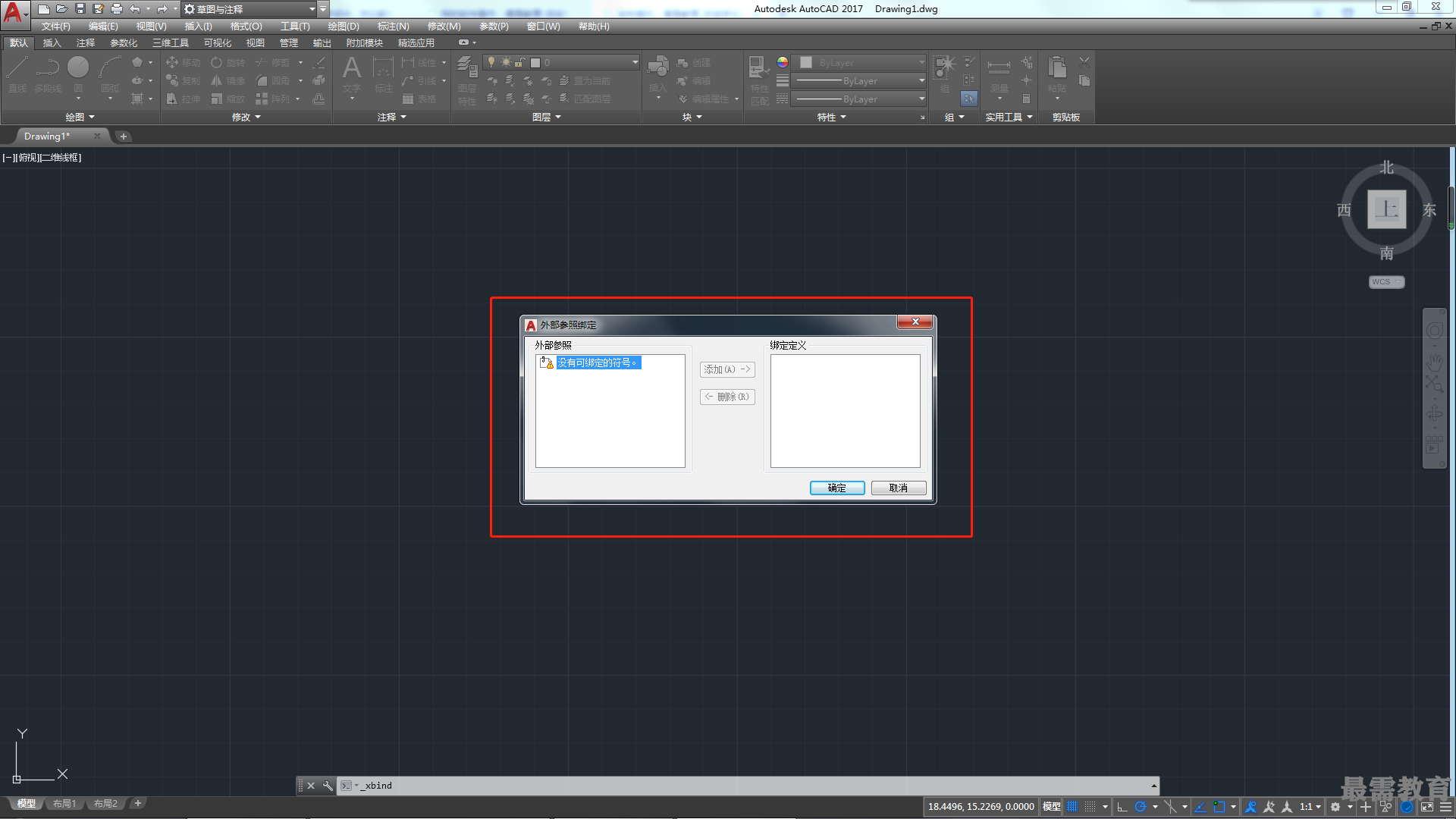Click the calculator icon in utilities panel

(x=1026, y=99)
